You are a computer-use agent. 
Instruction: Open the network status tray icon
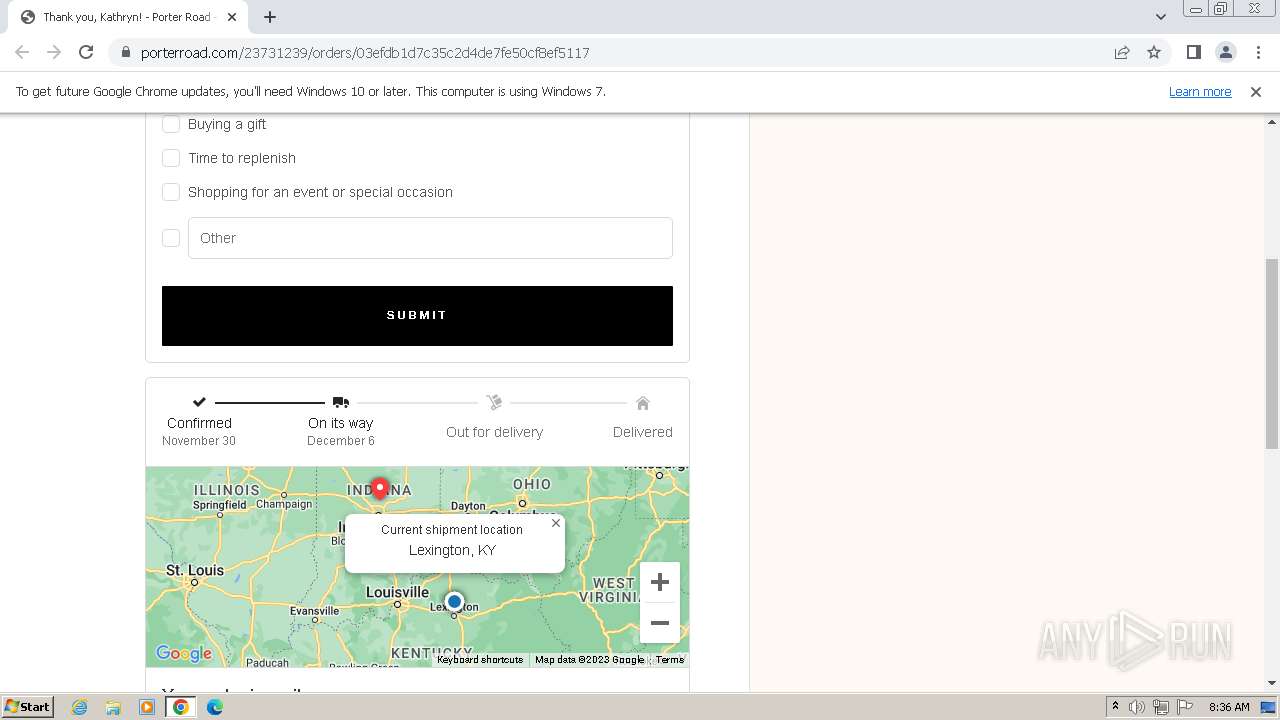pos(1161,707)
